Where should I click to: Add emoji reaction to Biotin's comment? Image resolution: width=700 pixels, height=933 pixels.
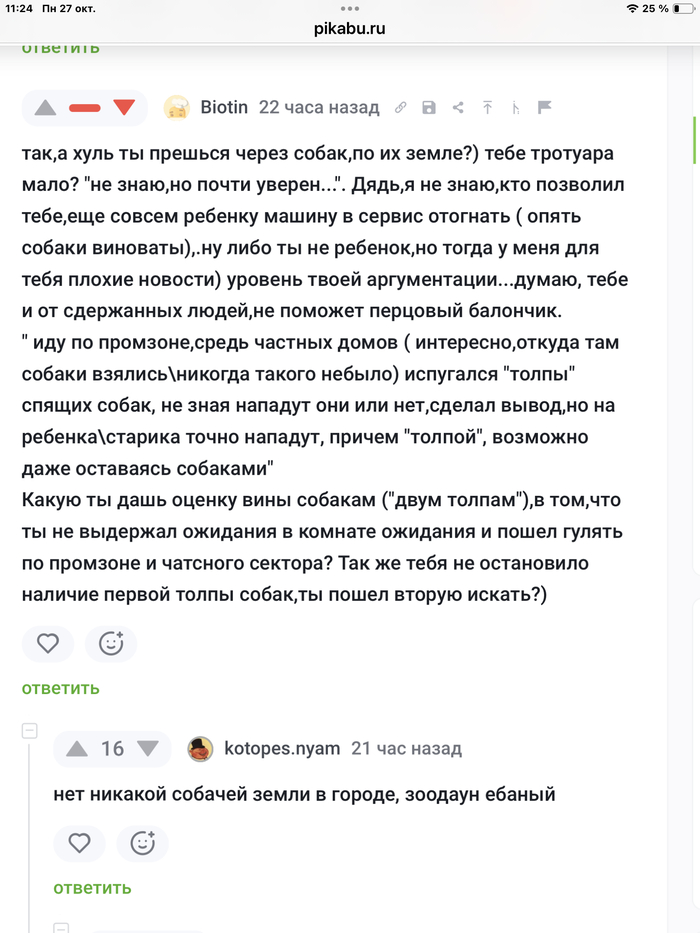[111, 644]
